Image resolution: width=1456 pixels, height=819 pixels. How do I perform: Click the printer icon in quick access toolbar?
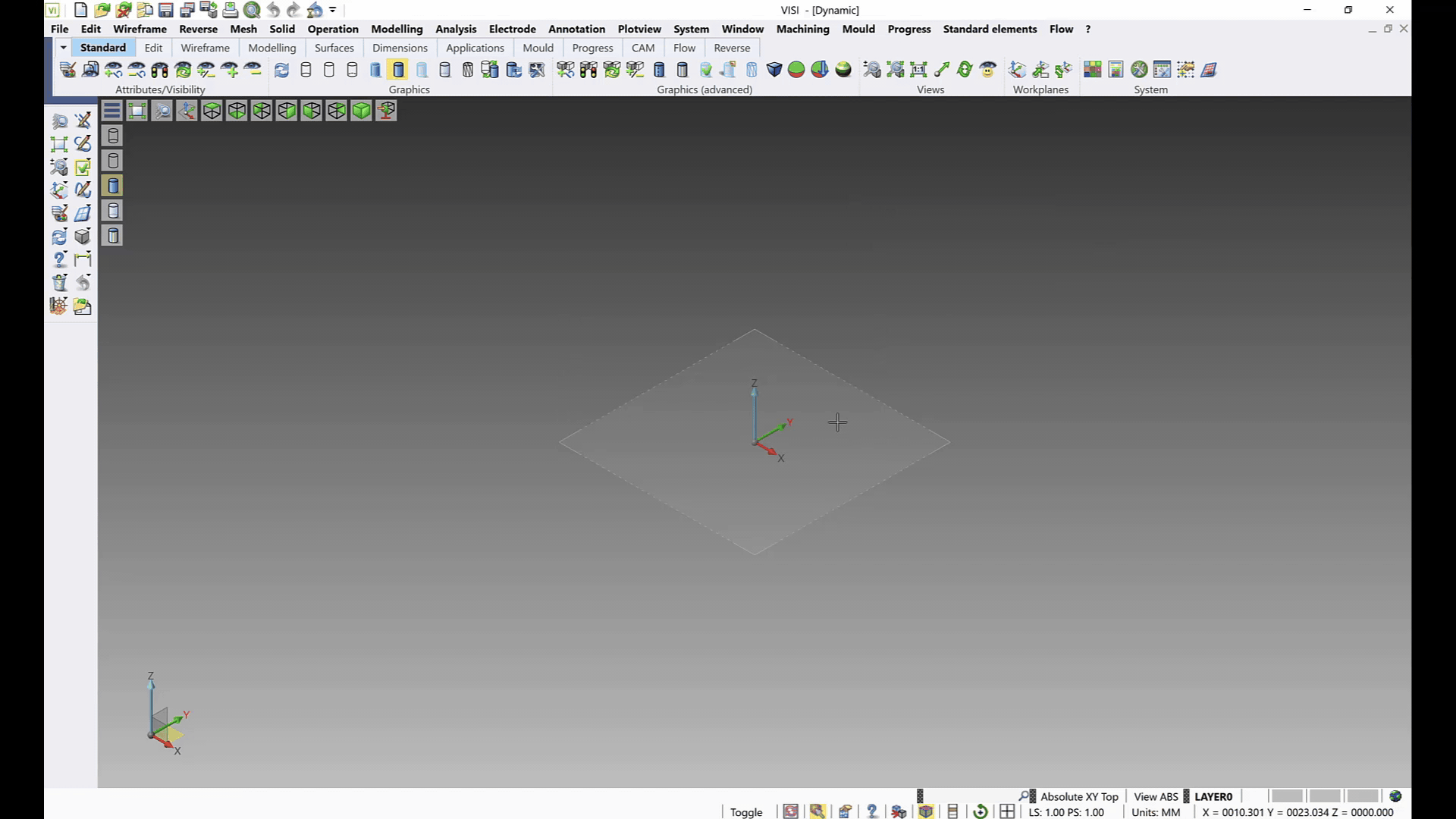click(230, 10)
